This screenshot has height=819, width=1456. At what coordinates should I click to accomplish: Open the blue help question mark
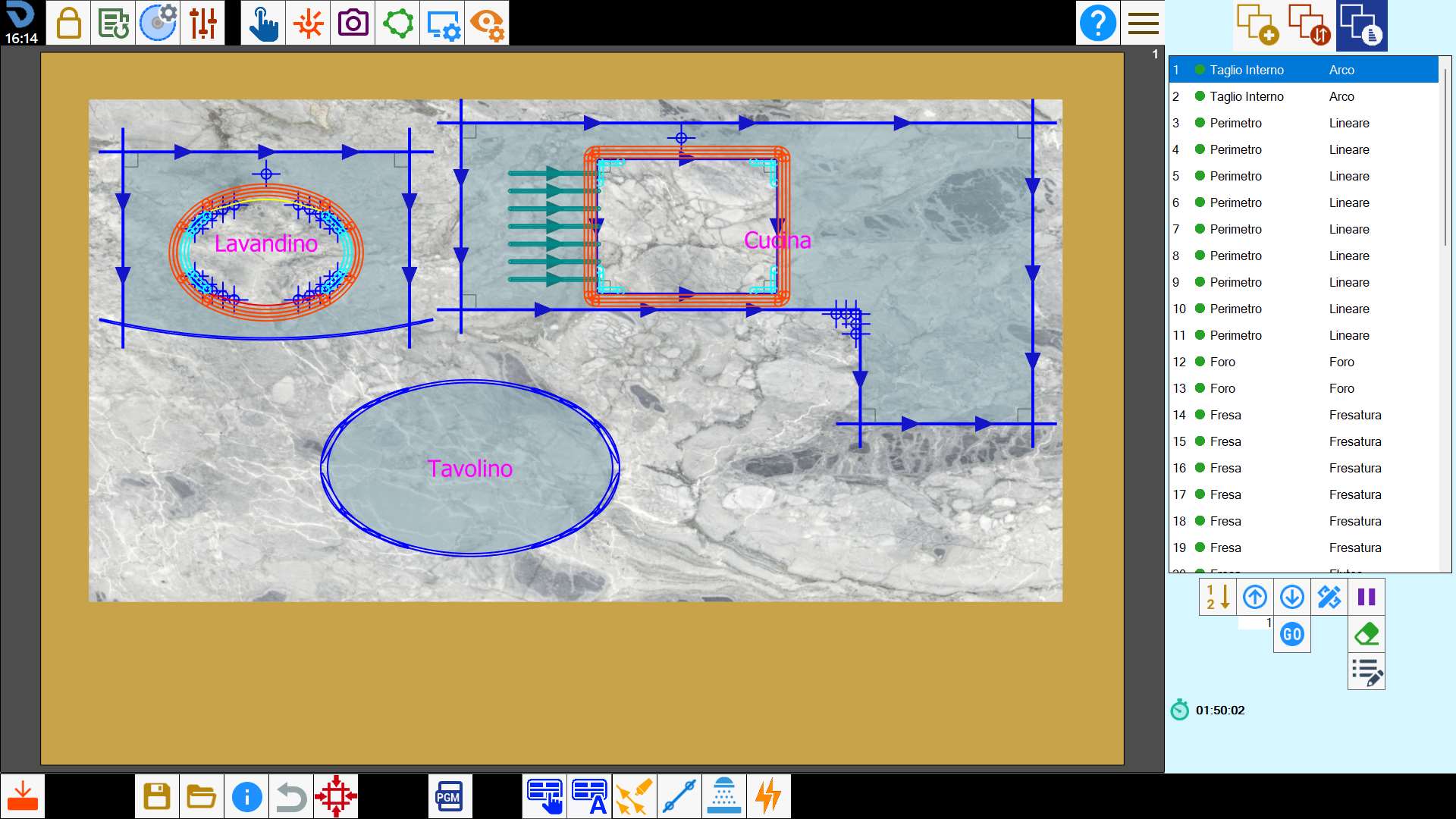coord(1097,23)
